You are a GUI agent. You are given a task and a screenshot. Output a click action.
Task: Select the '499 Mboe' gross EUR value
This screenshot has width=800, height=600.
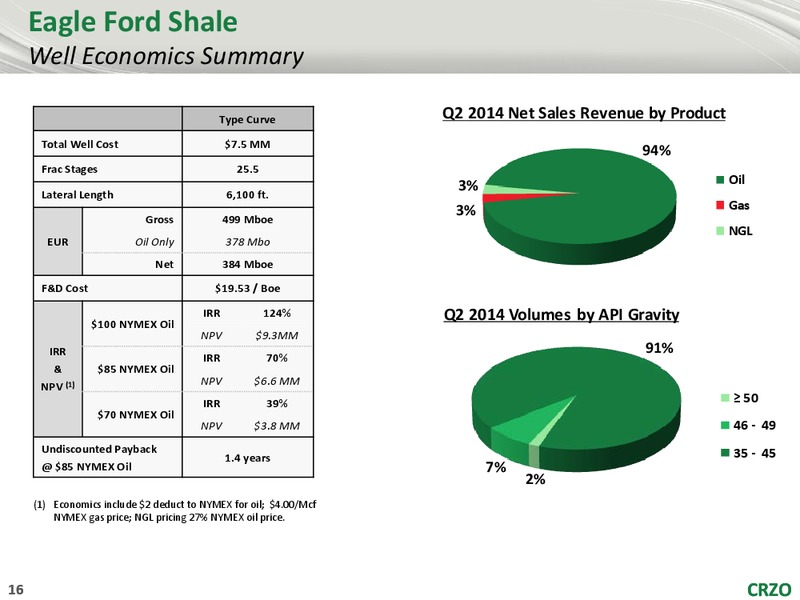pos(247,219)
